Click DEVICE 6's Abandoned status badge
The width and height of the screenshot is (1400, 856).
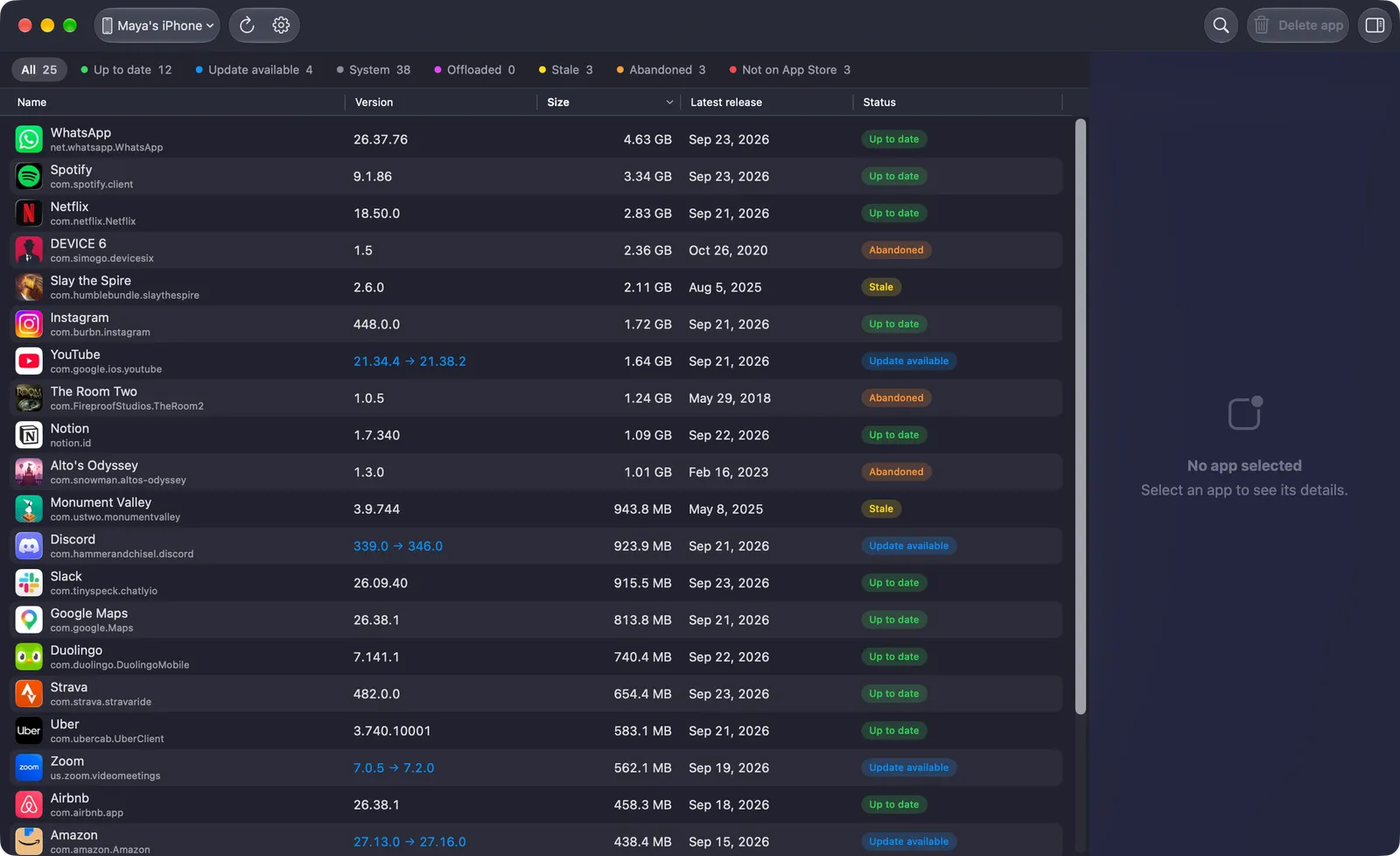tap(896, 250)
